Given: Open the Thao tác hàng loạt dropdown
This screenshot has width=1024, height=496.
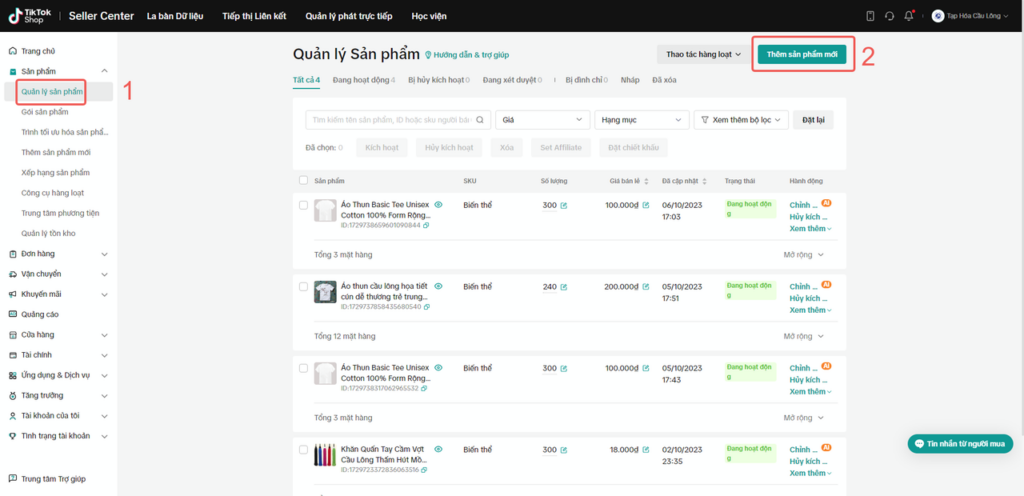Looking at the screenshot, I should [704, 55].
